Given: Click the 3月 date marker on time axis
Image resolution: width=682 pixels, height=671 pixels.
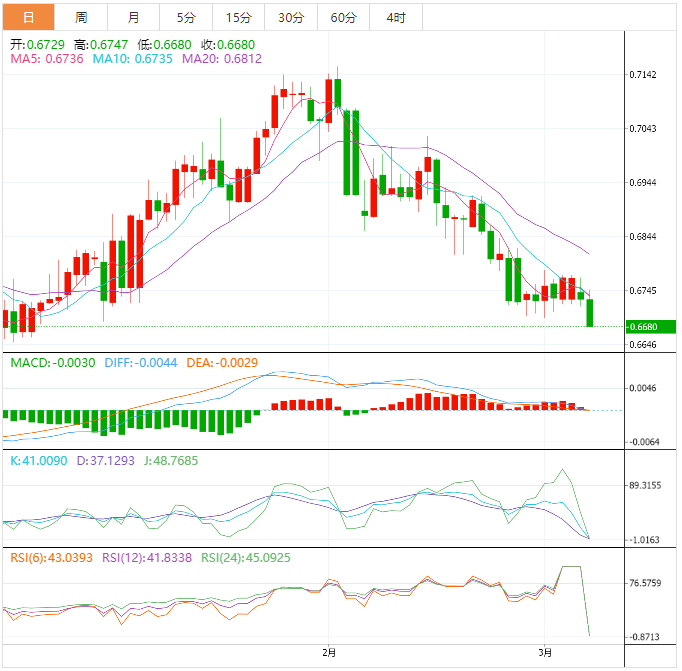Looking at the screenshot, I should tap(544, 652).
